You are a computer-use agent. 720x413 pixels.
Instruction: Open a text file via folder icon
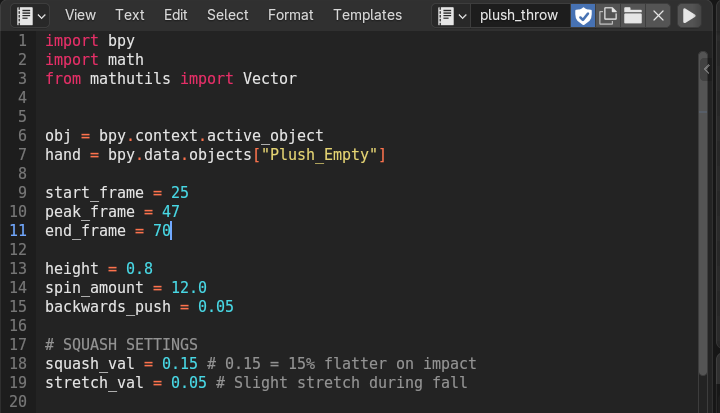pyautogui.click(x=632, y=15)
